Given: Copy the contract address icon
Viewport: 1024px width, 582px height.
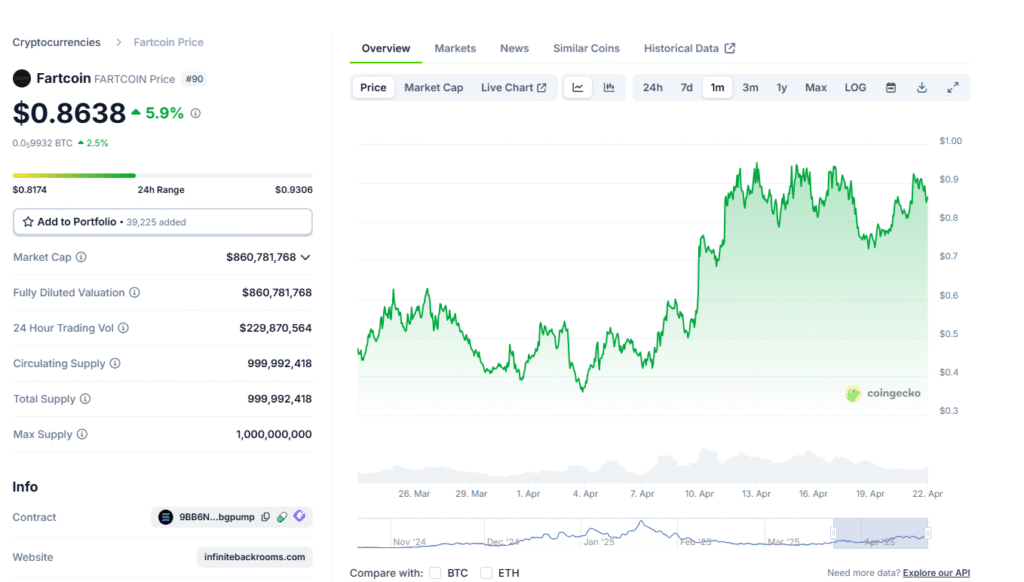Looking at the screenshot, I should click(x=266, y=517).
